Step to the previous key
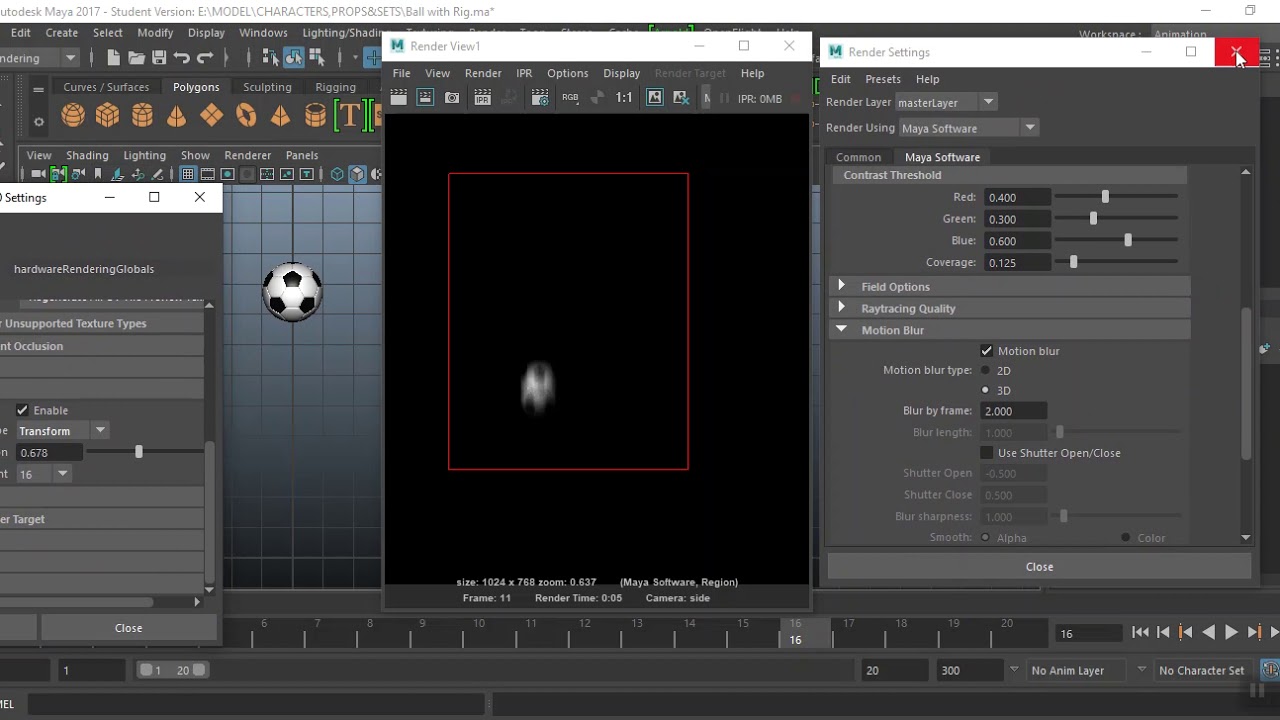The image size is (1280, 720). pyautogui.click(x=1186, y=632)
